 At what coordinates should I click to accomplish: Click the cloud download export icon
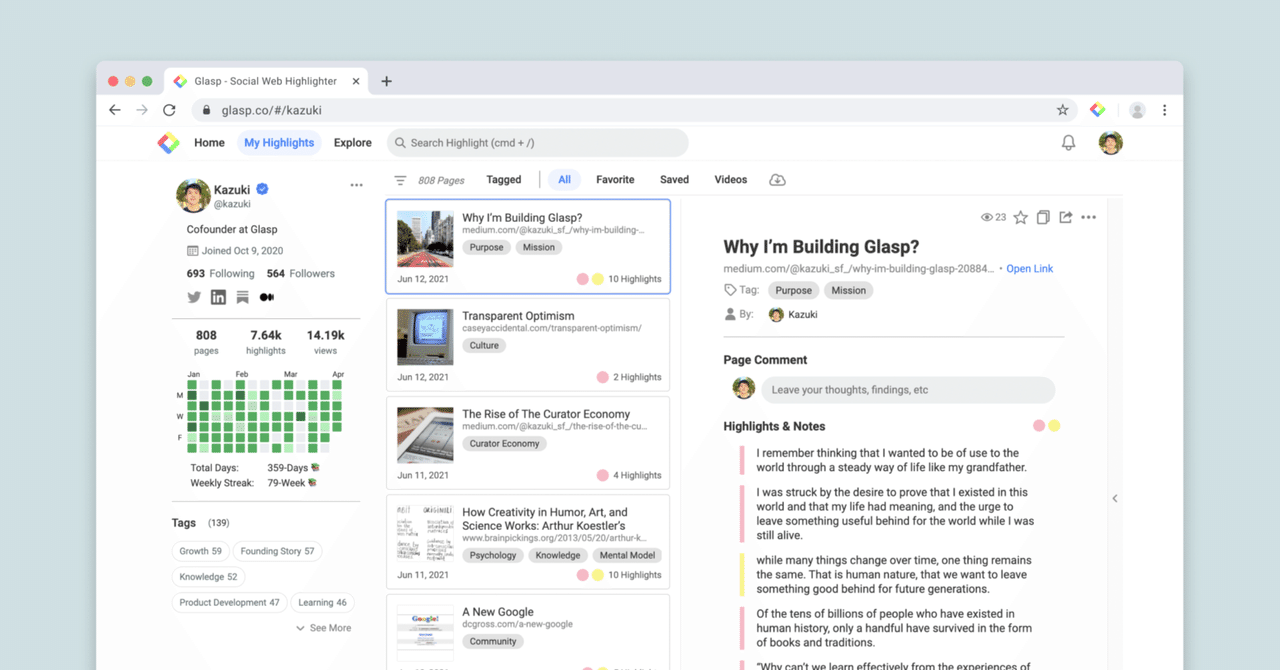(x=777, y=180)
